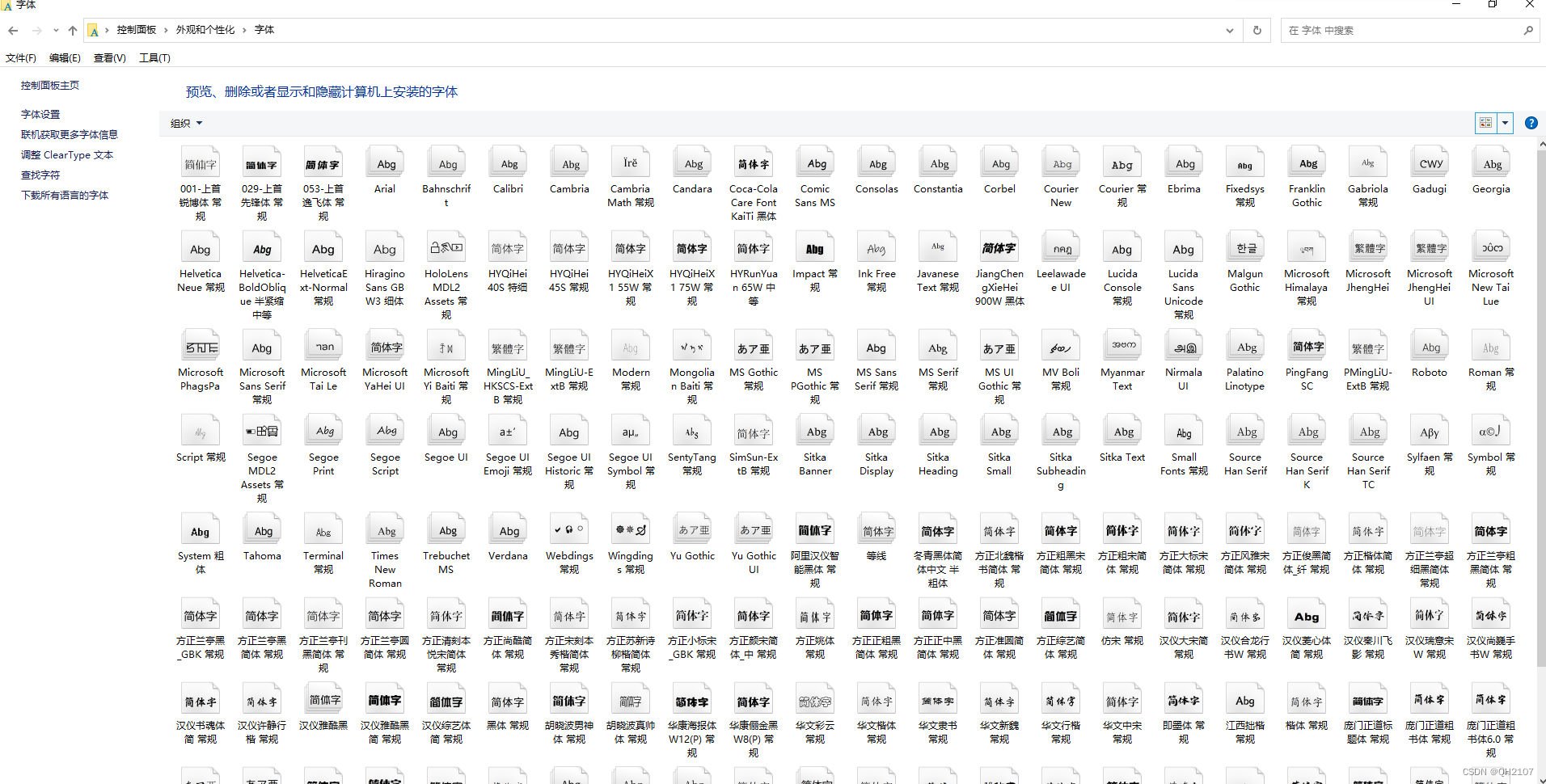Image resolution: width=1546 pixels, height=784 pixels.
Task: Open the 文件(F) menu
Action: (x=21, y=58)
